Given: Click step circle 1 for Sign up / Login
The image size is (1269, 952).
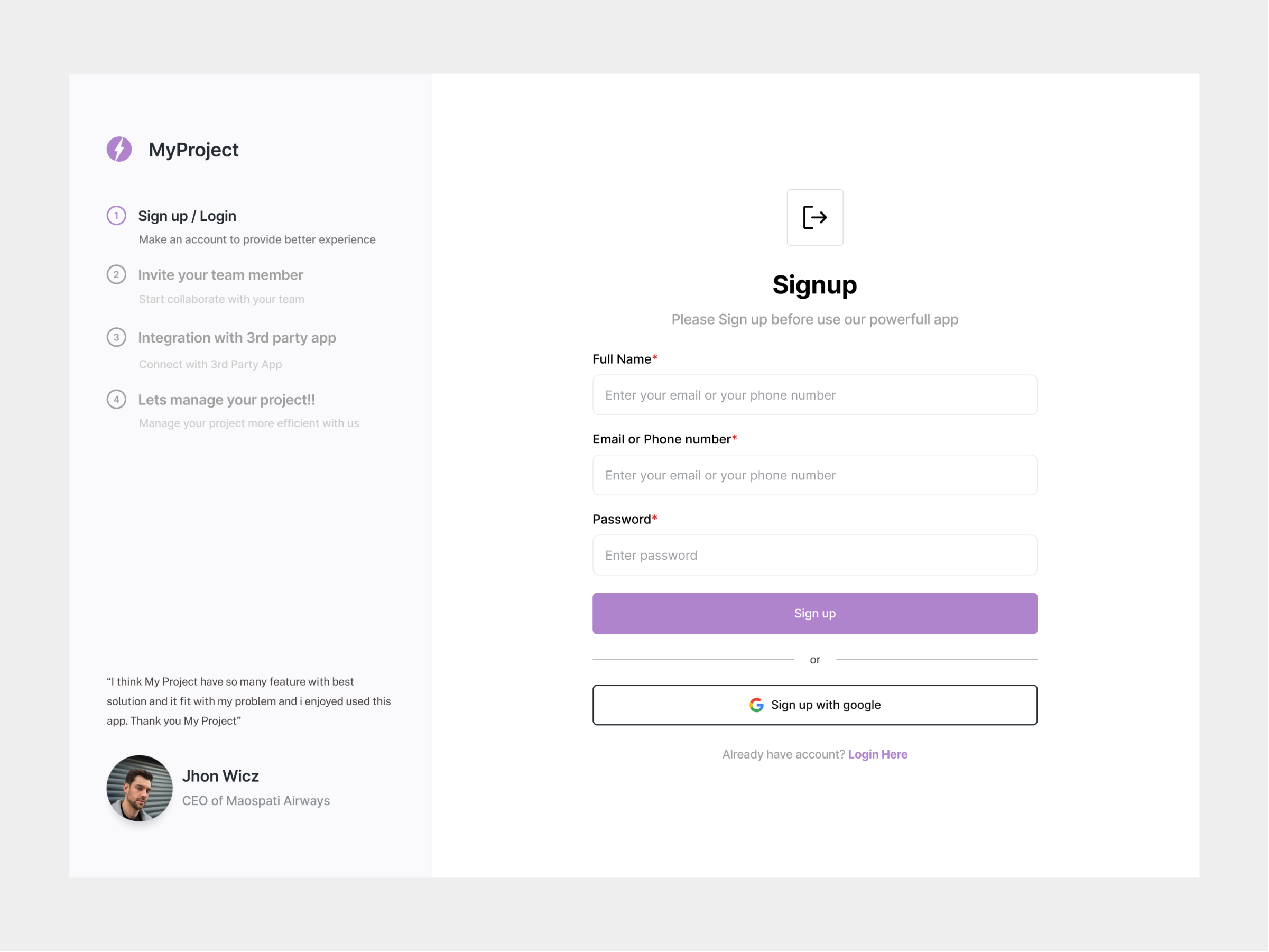Looking at the screenshot, I should (x=116, y=216).
